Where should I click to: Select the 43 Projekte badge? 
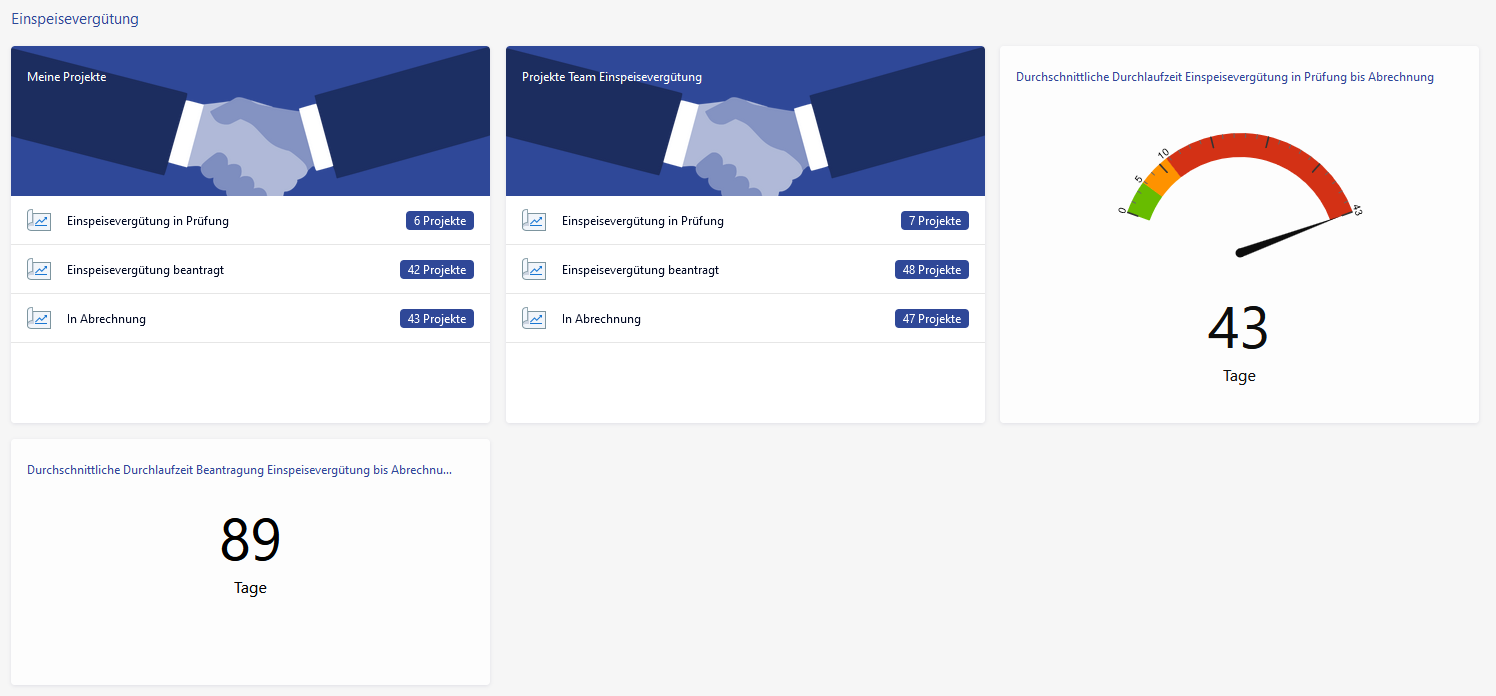436,319
